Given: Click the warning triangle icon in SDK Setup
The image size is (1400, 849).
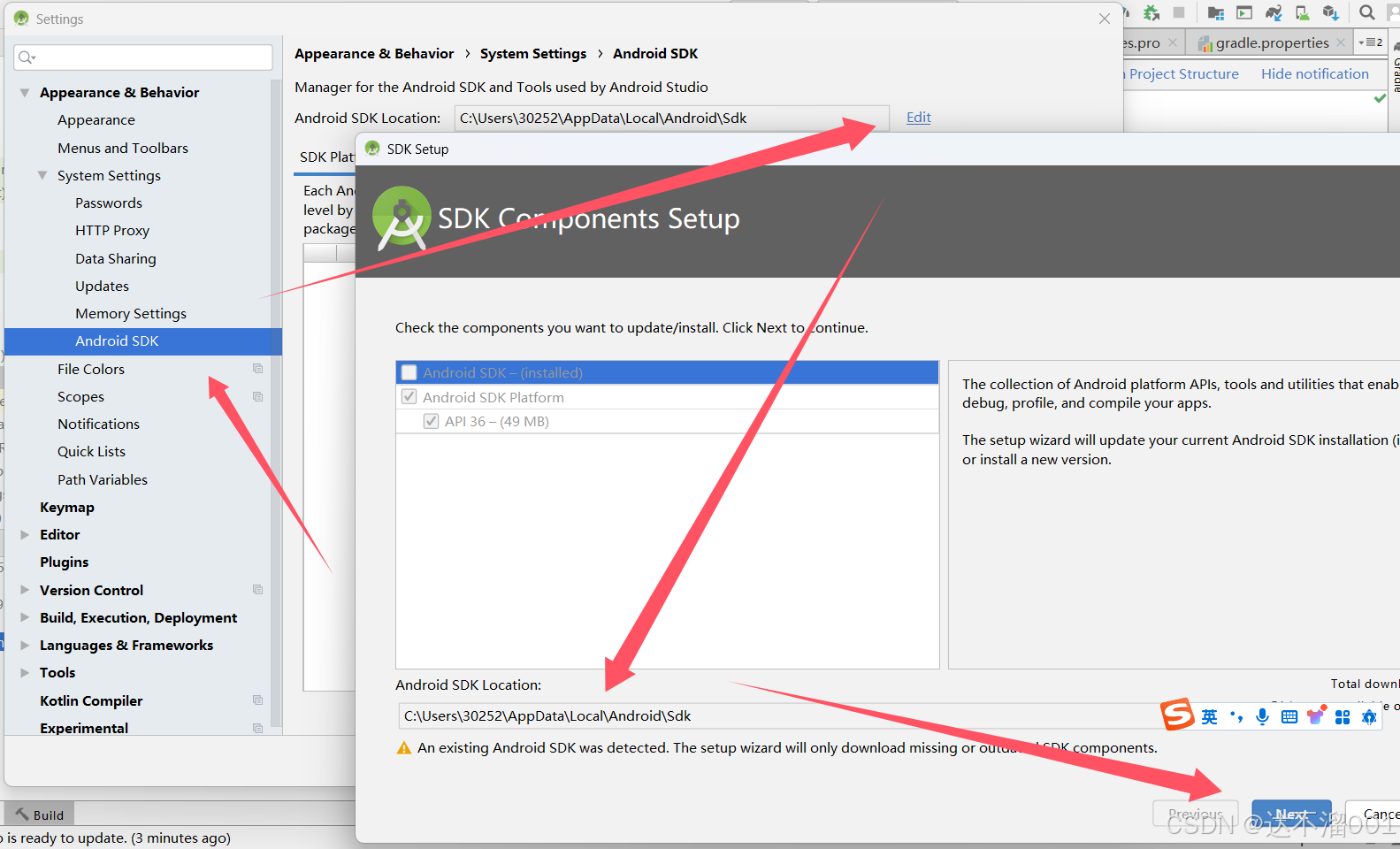Looking at the screenshot, I should pos(404,748).
